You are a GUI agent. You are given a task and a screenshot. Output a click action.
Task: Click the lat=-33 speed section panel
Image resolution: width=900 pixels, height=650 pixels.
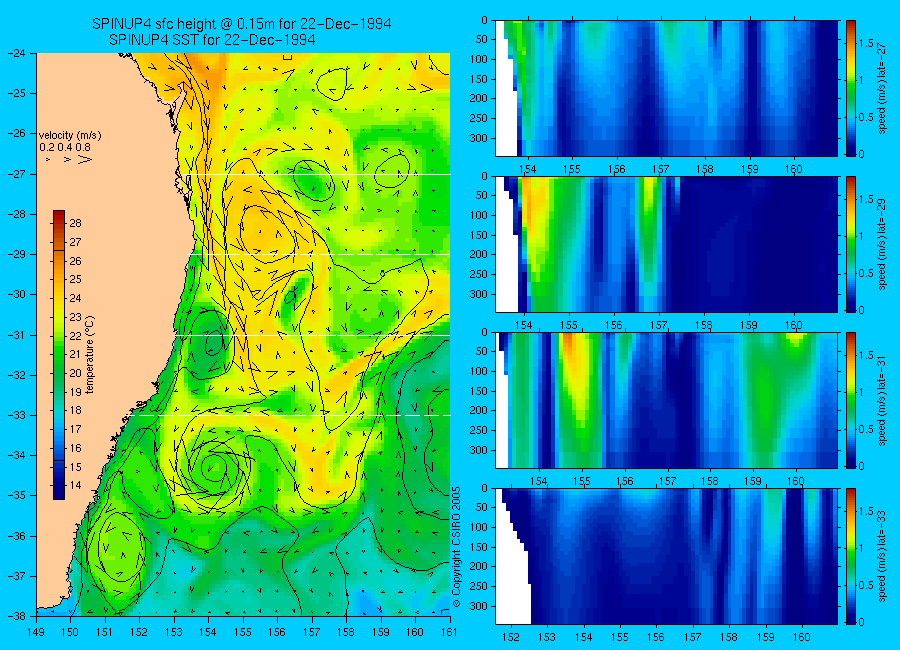tap(666, 556)
